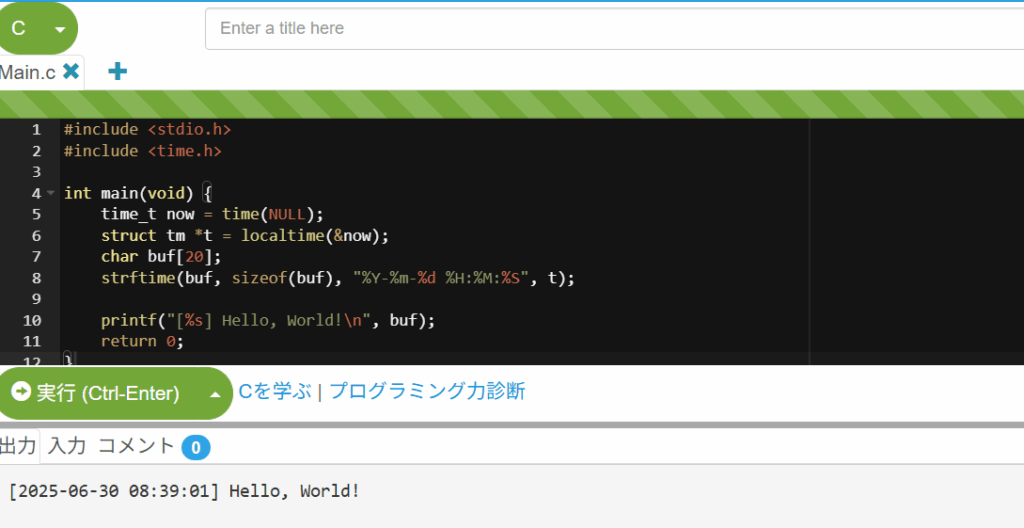
Task: Switch to the 入力 tab
Action: pos(67,446)
